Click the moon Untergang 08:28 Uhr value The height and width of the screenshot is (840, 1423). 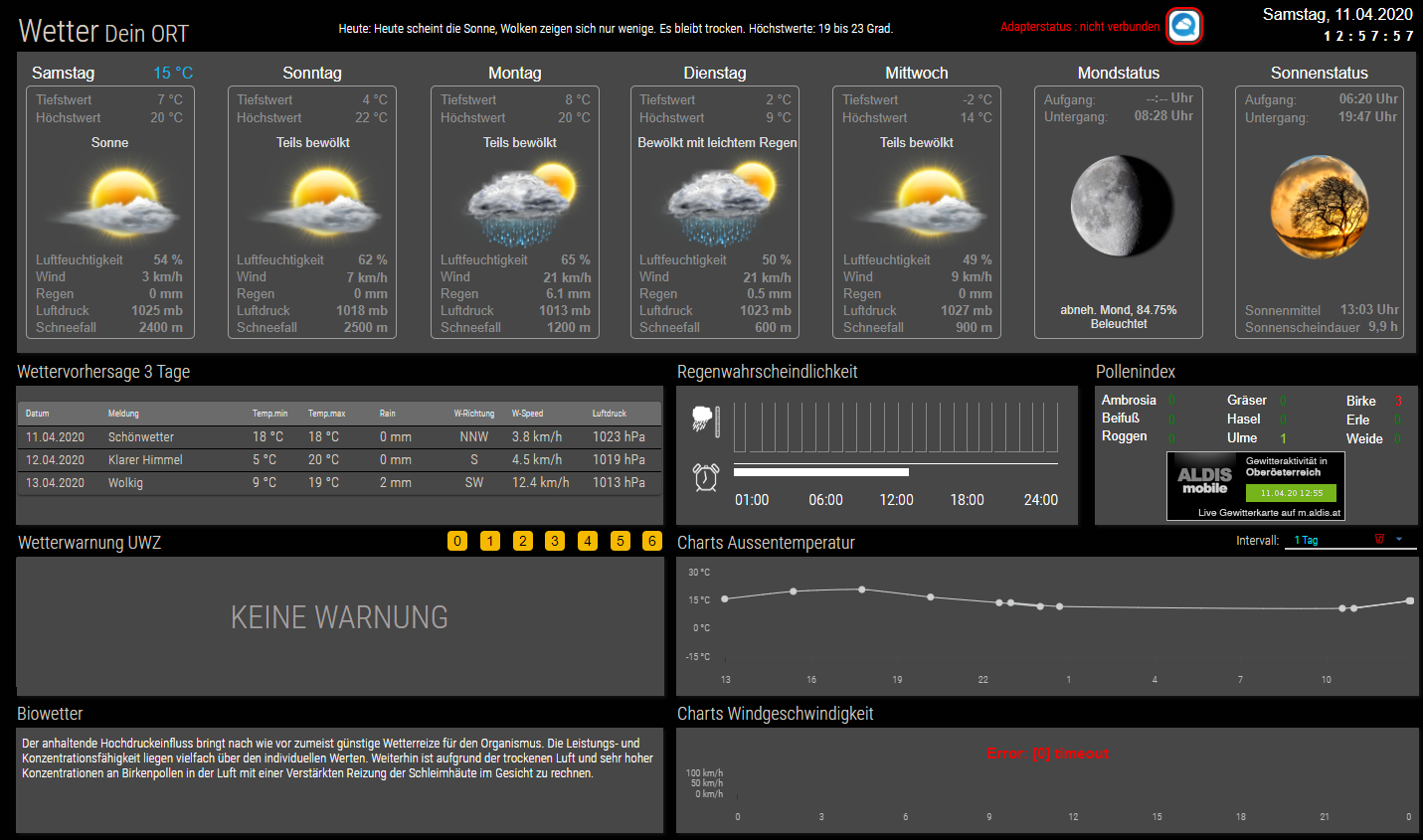pyautogui.click(x=1163, y=115)
